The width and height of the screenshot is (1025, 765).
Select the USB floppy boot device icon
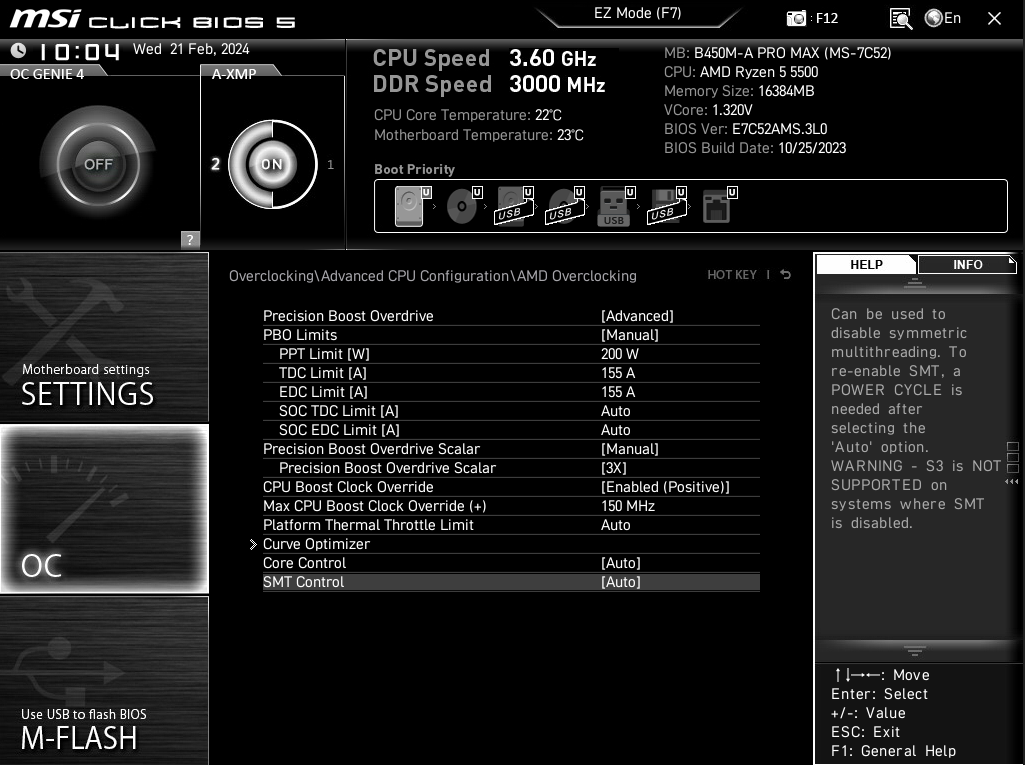coord(667,206)
